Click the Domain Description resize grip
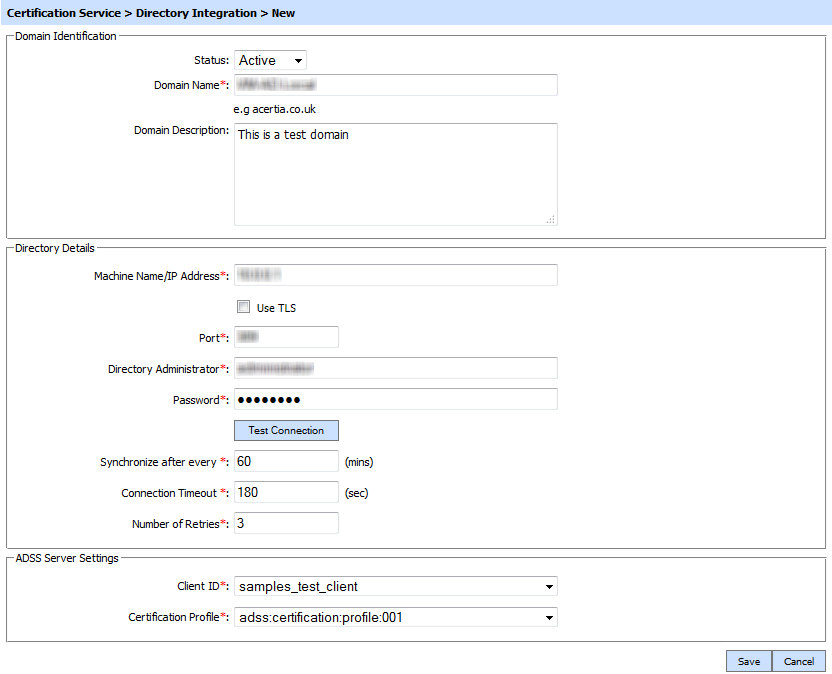The height and width of the screenshot is (674, 832). point(550,219)
